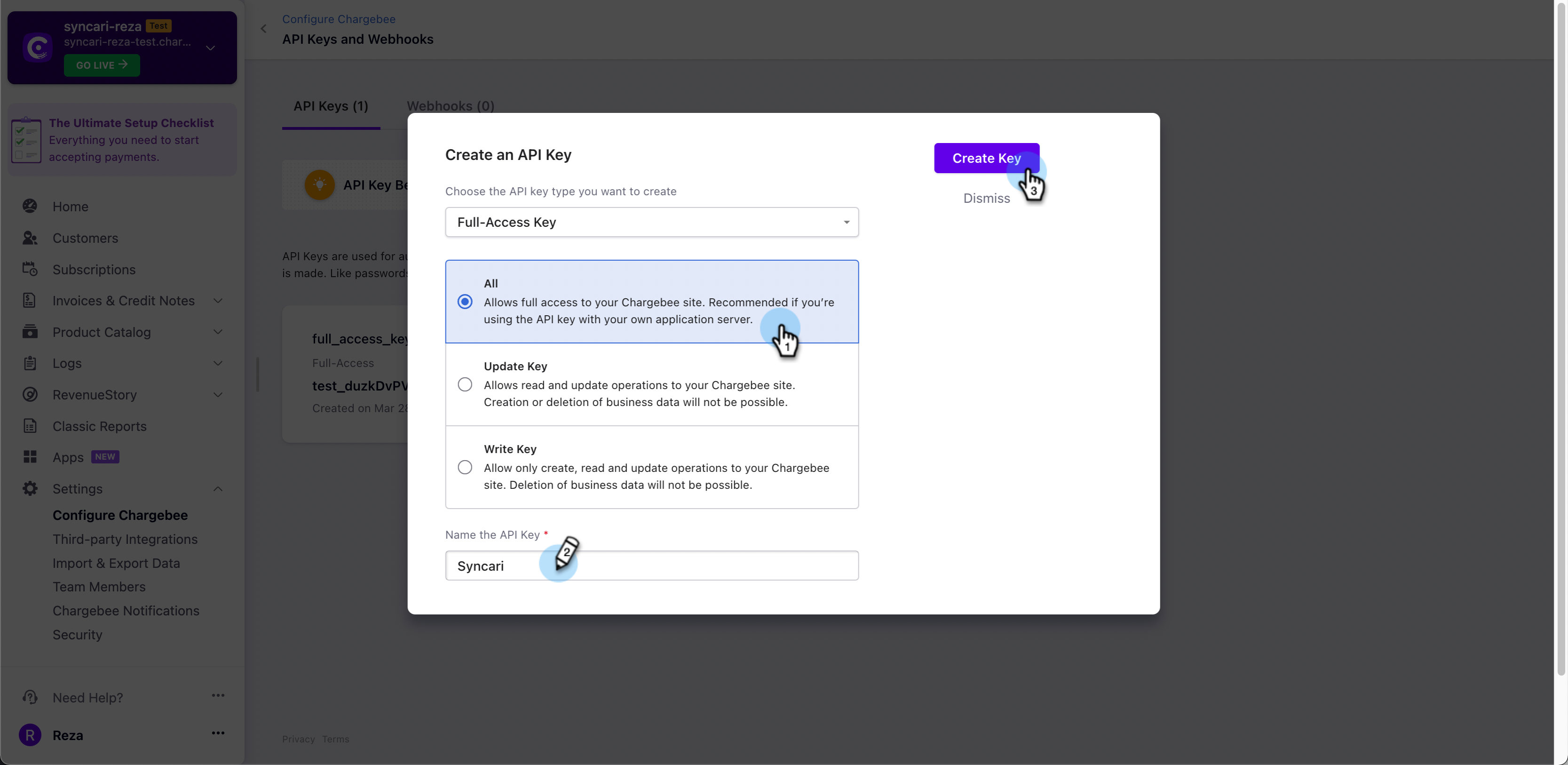1568x765 pixels.
Task: Open the Reza profile more options dots
Action: pos(218,733)
